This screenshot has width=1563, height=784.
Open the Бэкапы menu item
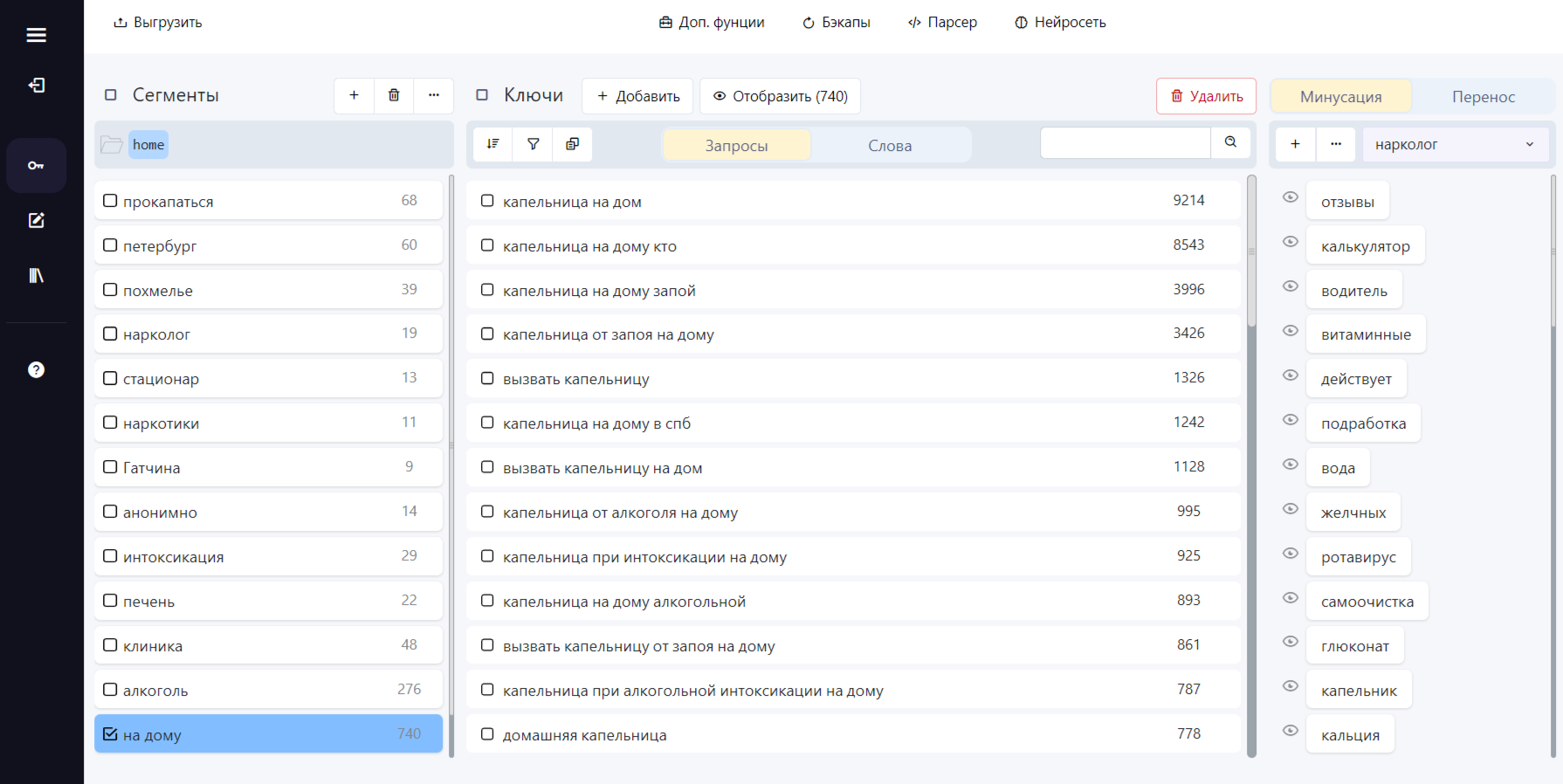coord(836,23)
